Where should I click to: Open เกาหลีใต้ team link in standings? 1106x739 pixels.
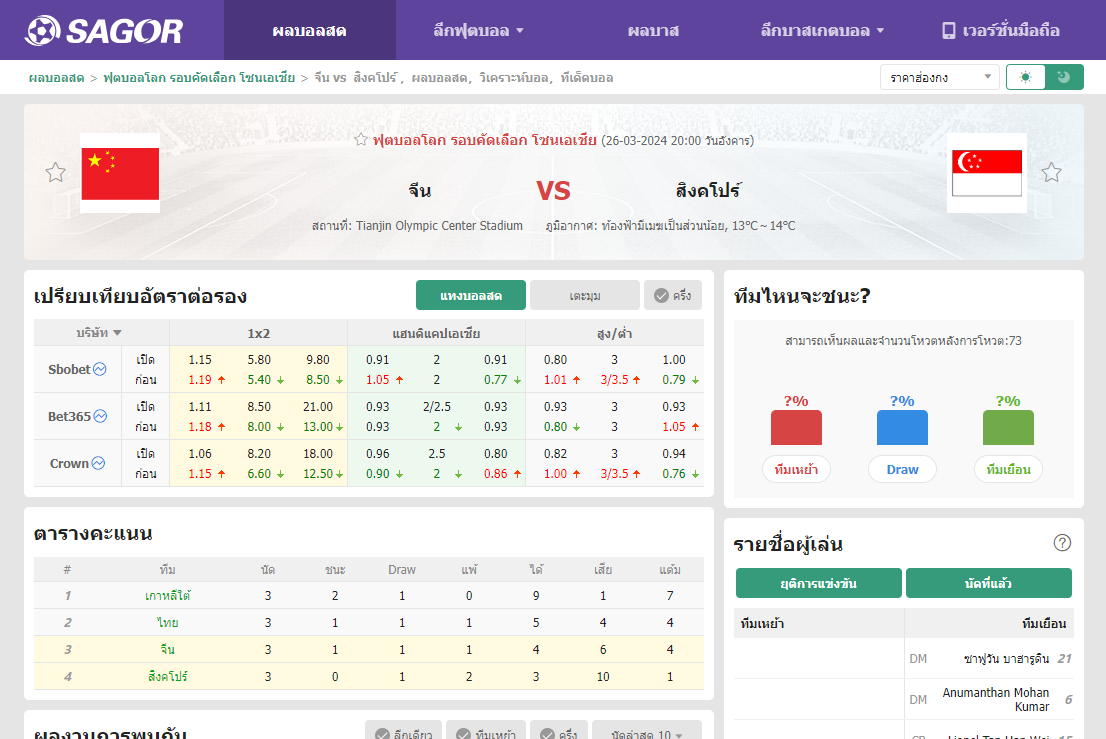click(167, 596)
